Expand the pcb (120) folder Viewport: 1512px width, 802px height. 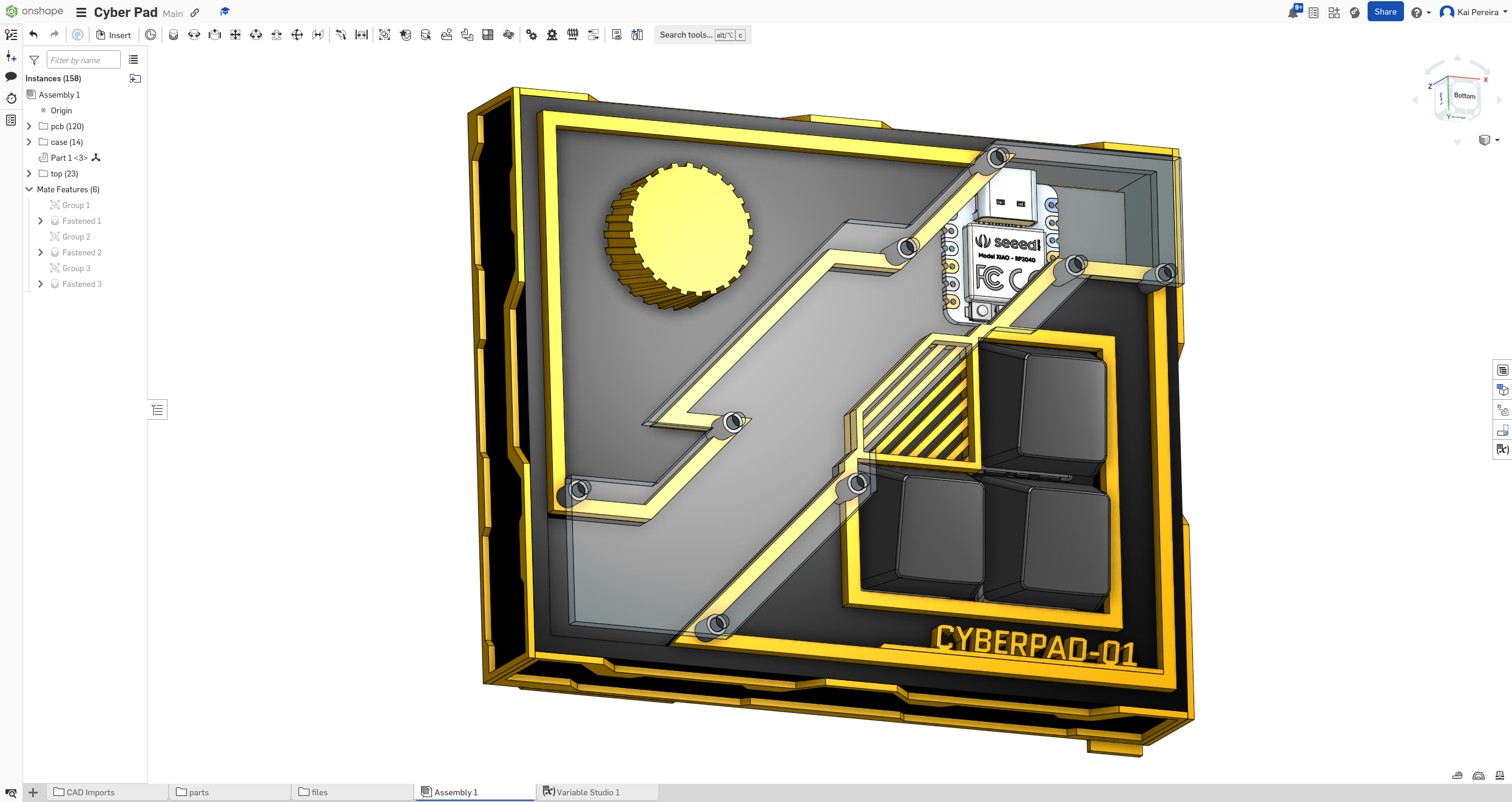(x=29, y=126)
